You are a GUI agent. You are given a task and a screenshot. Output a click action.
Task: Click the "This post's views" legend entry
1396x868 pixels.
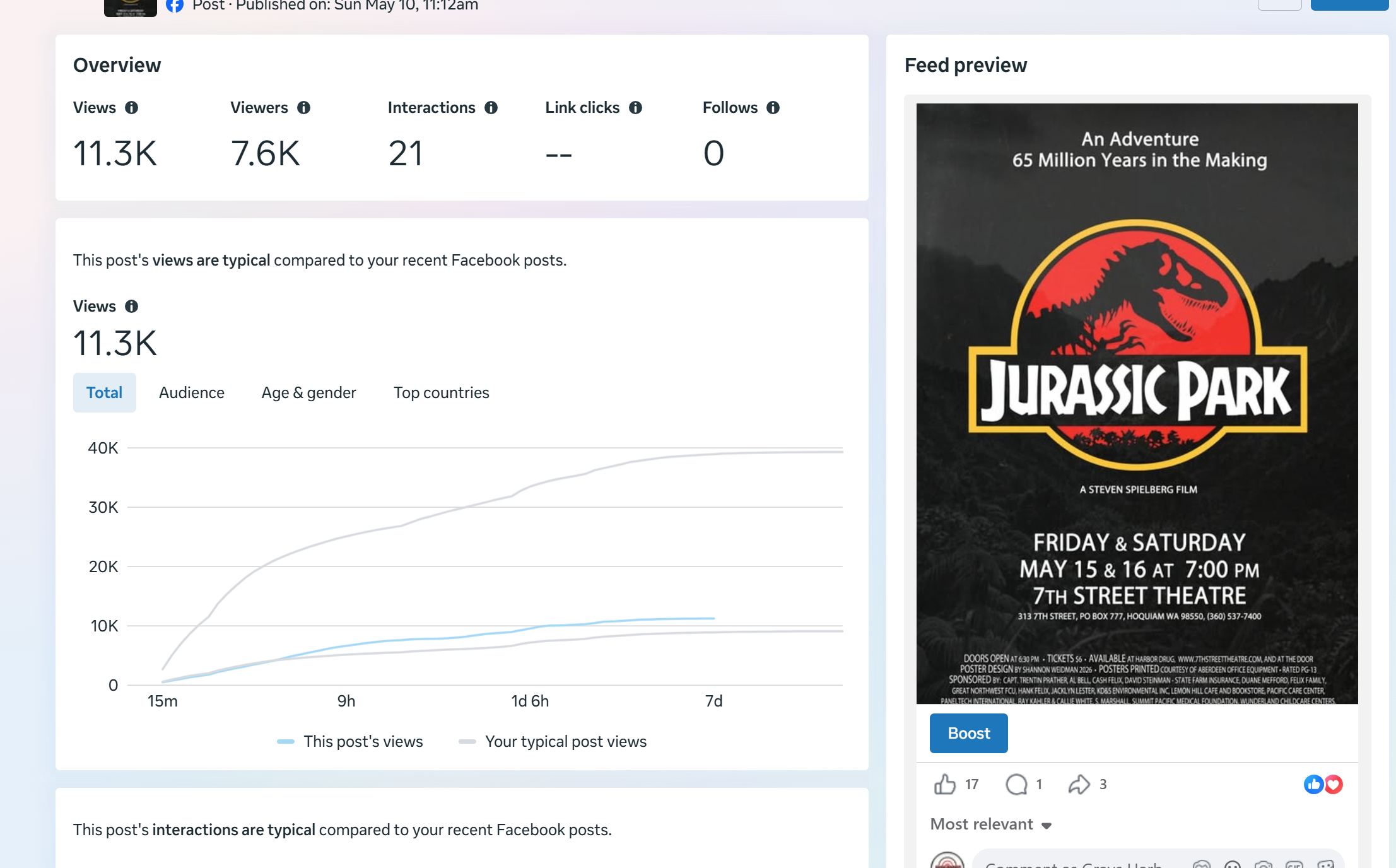(x=350, y=742)
